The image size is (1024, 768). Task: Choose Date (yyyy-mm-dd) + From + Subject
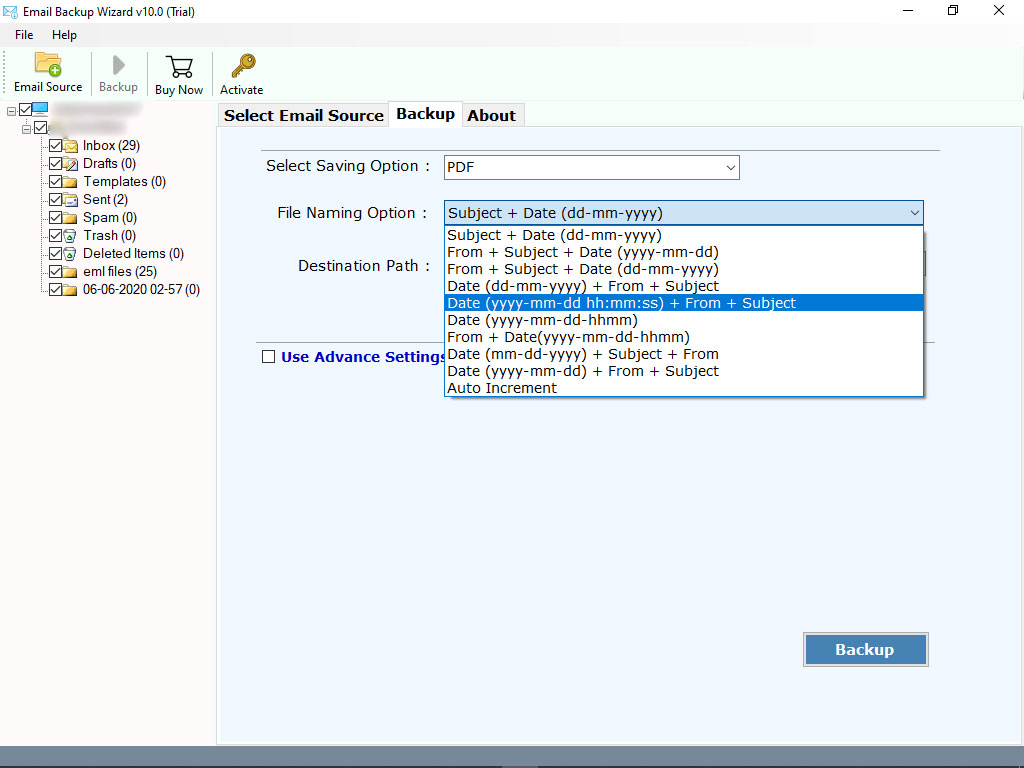(684, 371)
